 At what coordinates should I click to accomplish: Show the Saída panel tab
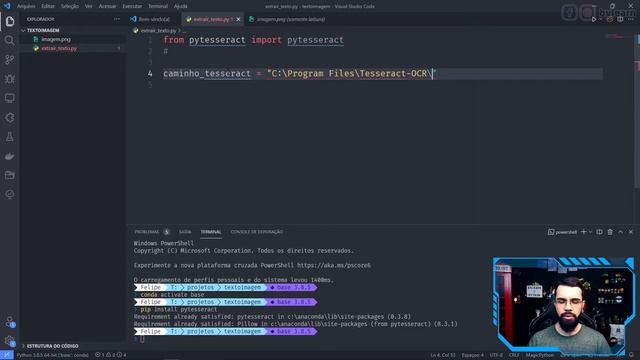[185, 232]
